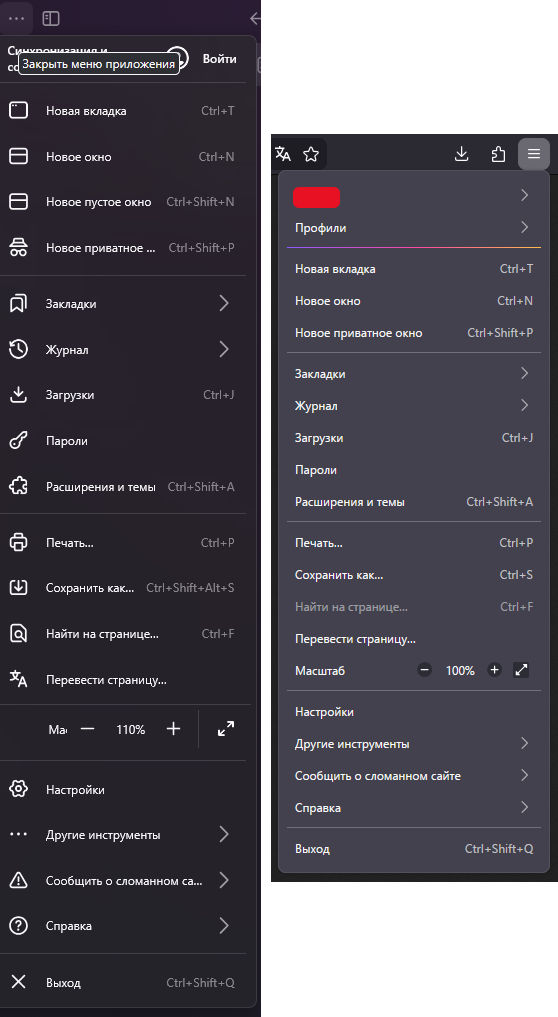
Task: Bookmark page with the star icon
Action: (x=311, y=154)
